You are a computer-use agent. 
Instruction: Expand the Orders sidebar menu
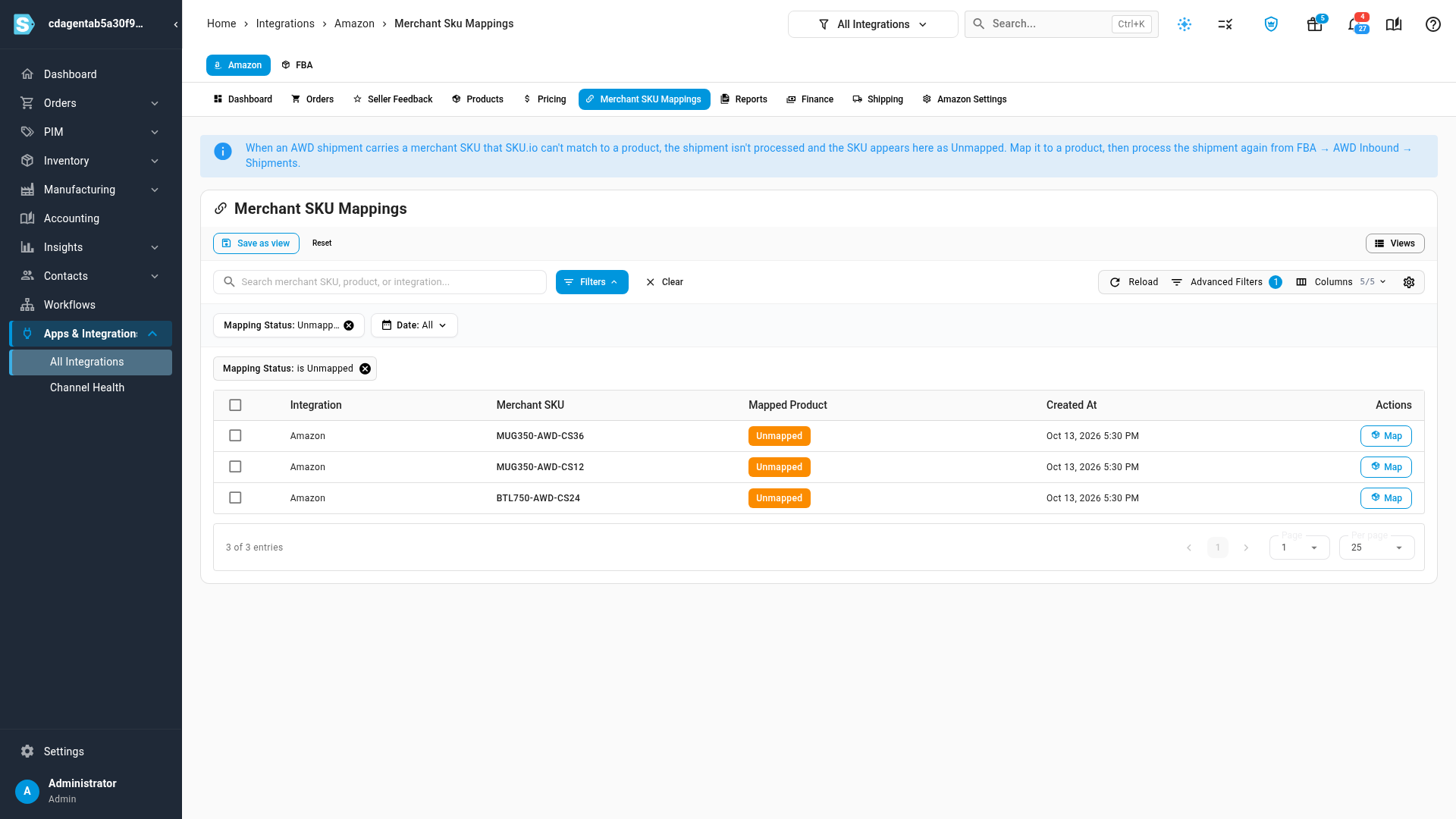(91, 103)
